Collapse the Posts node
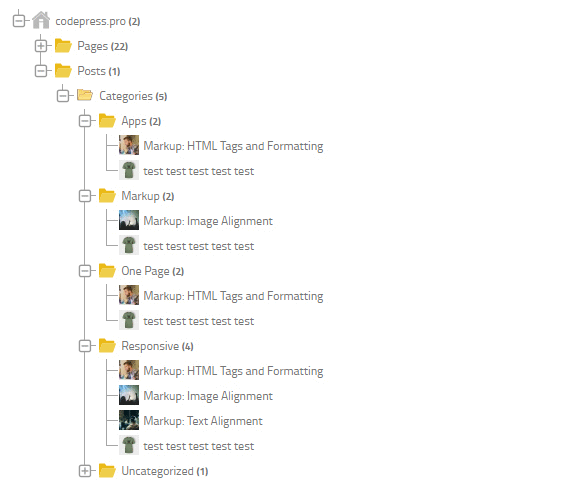 (40, 71)
